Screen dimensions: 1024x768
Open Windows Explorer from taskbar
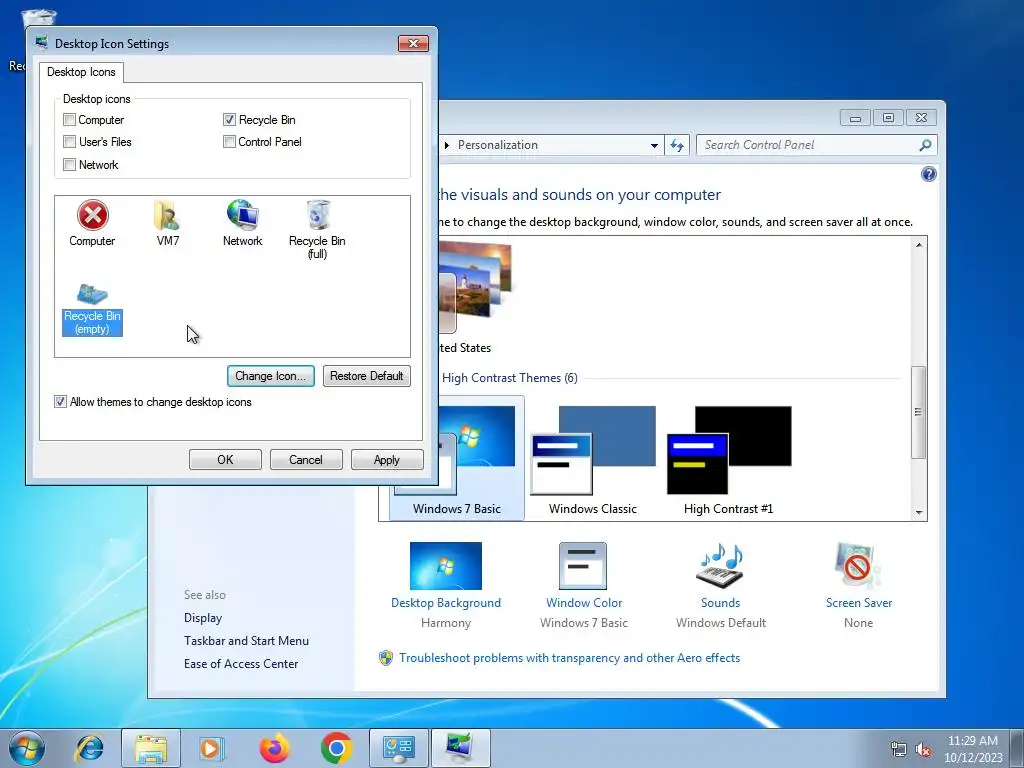click(x=151, y=748)
